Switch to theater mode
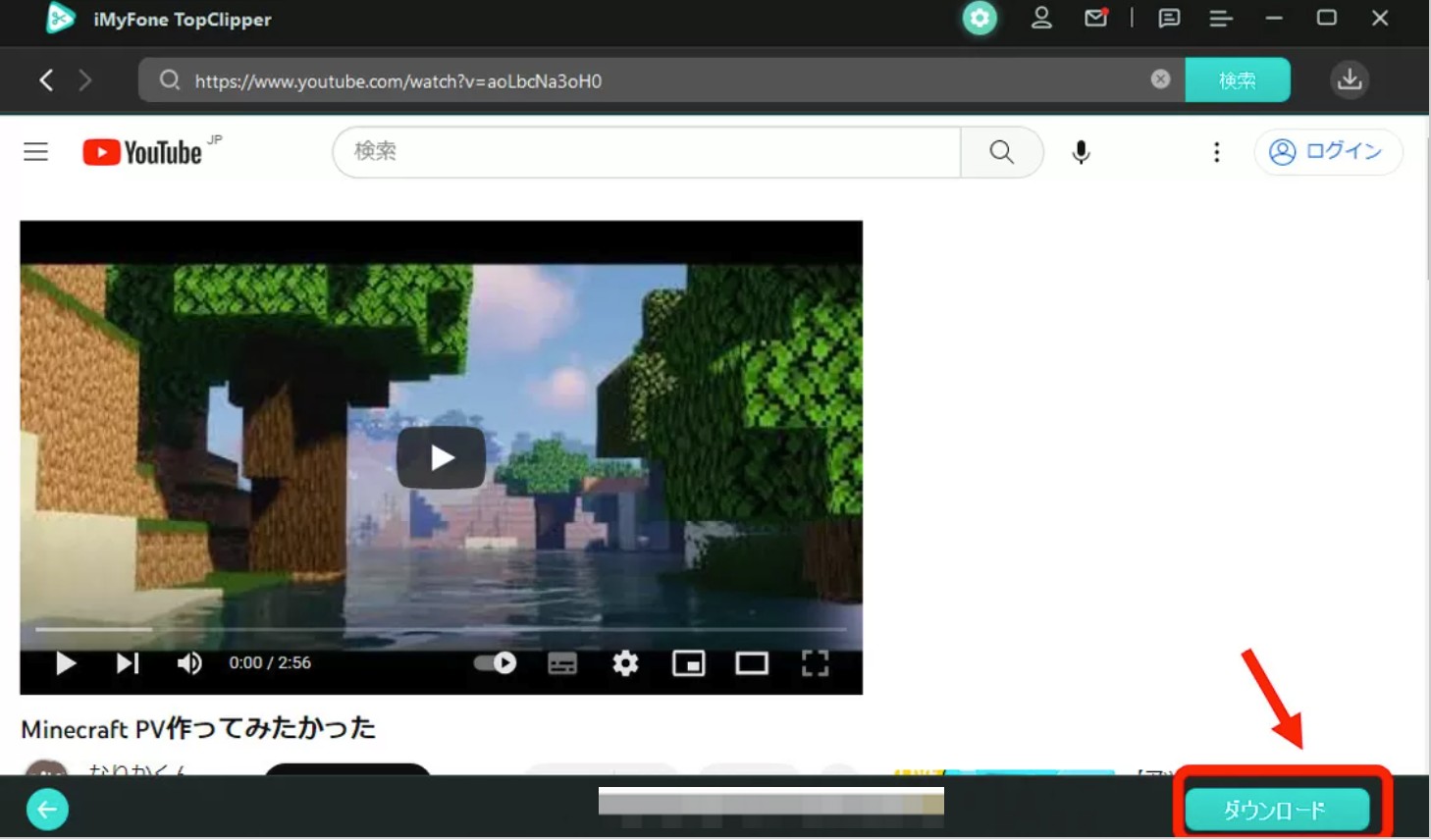Image resolution: width=1431 pixels, height=840 pixels. pos(752,663)
